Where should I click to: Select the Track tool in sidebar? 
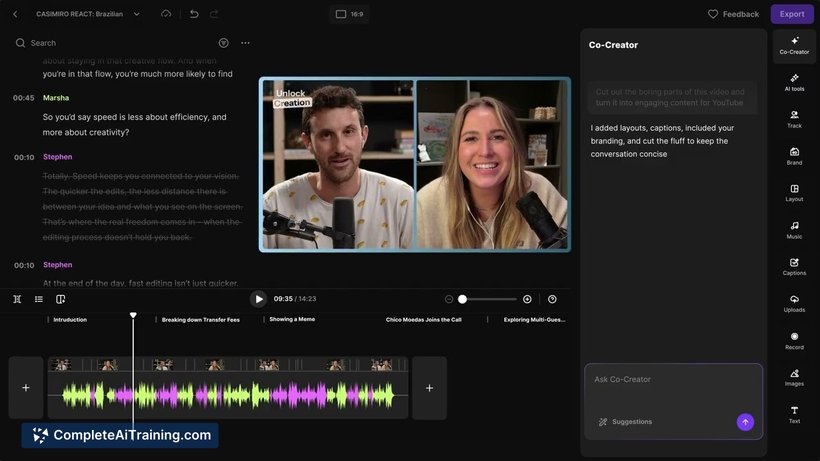tap(794, 119)
